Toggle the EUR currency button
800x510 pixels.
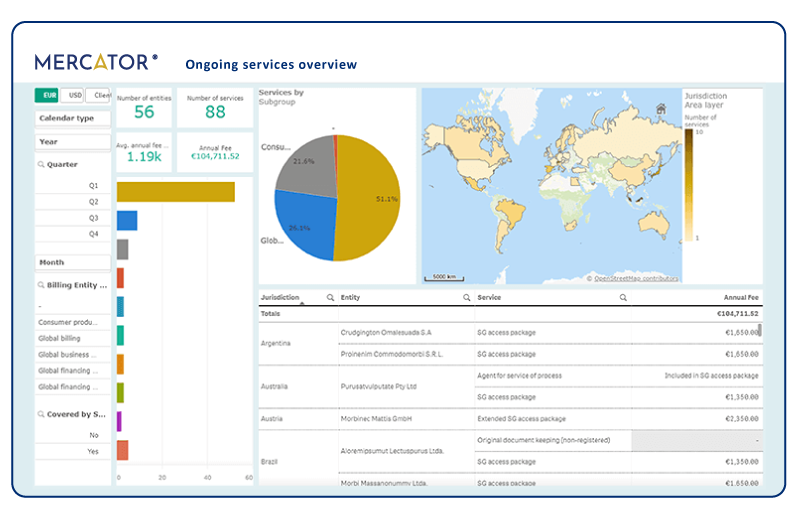pos(47,95)
